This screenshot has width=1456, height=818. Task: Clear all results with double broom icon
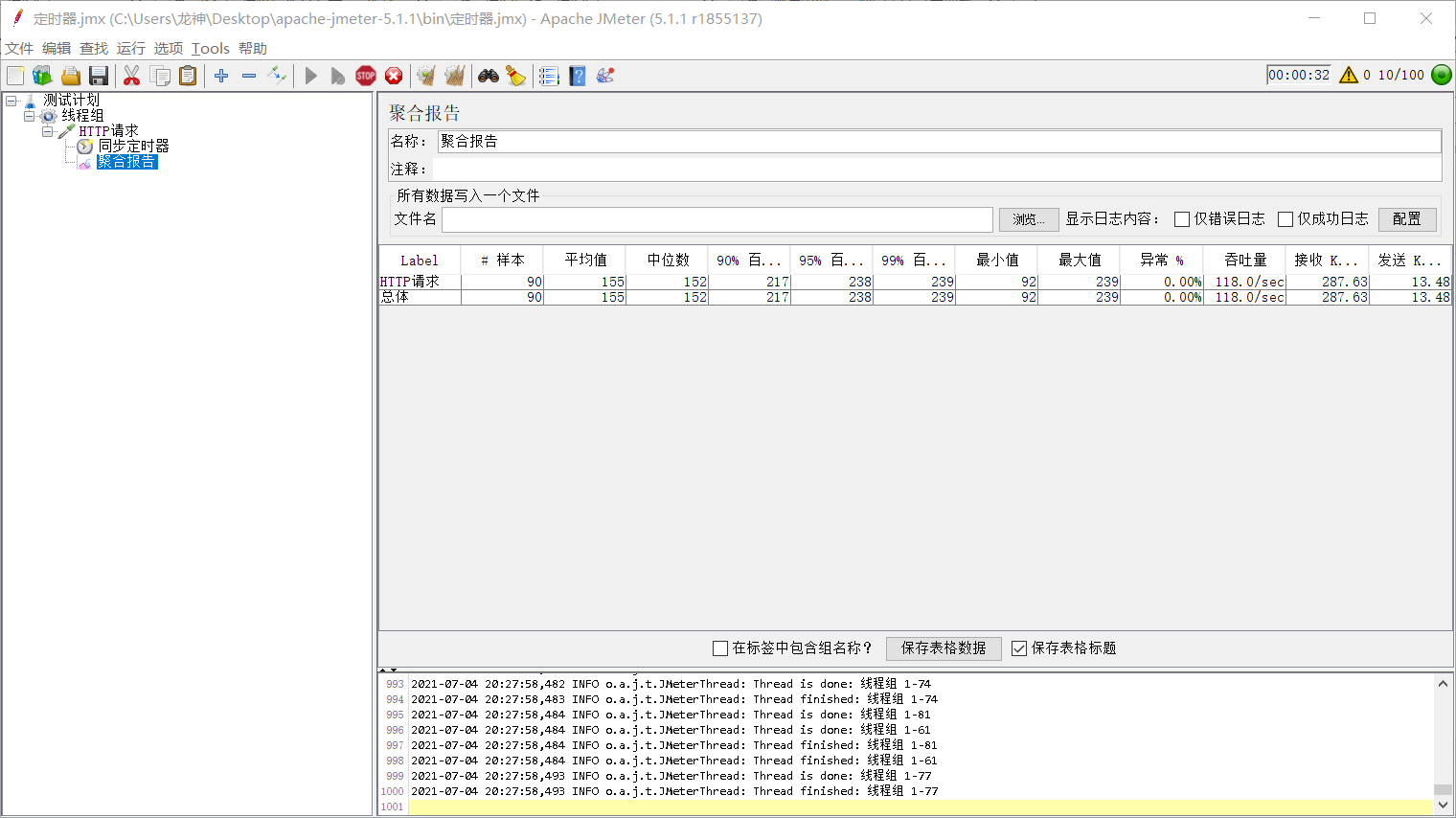pyautogui.click(x=454, y=76)
